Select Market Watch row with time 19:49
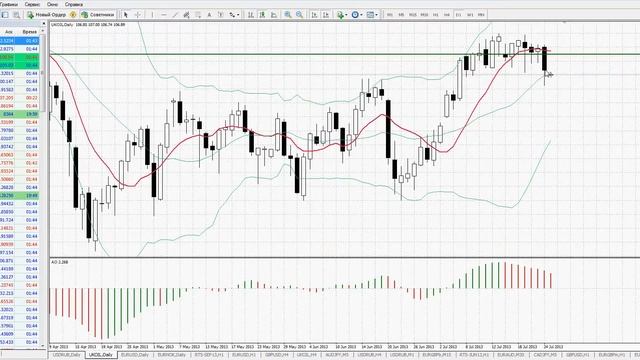640x360 pixels. [x=20, y=196]
